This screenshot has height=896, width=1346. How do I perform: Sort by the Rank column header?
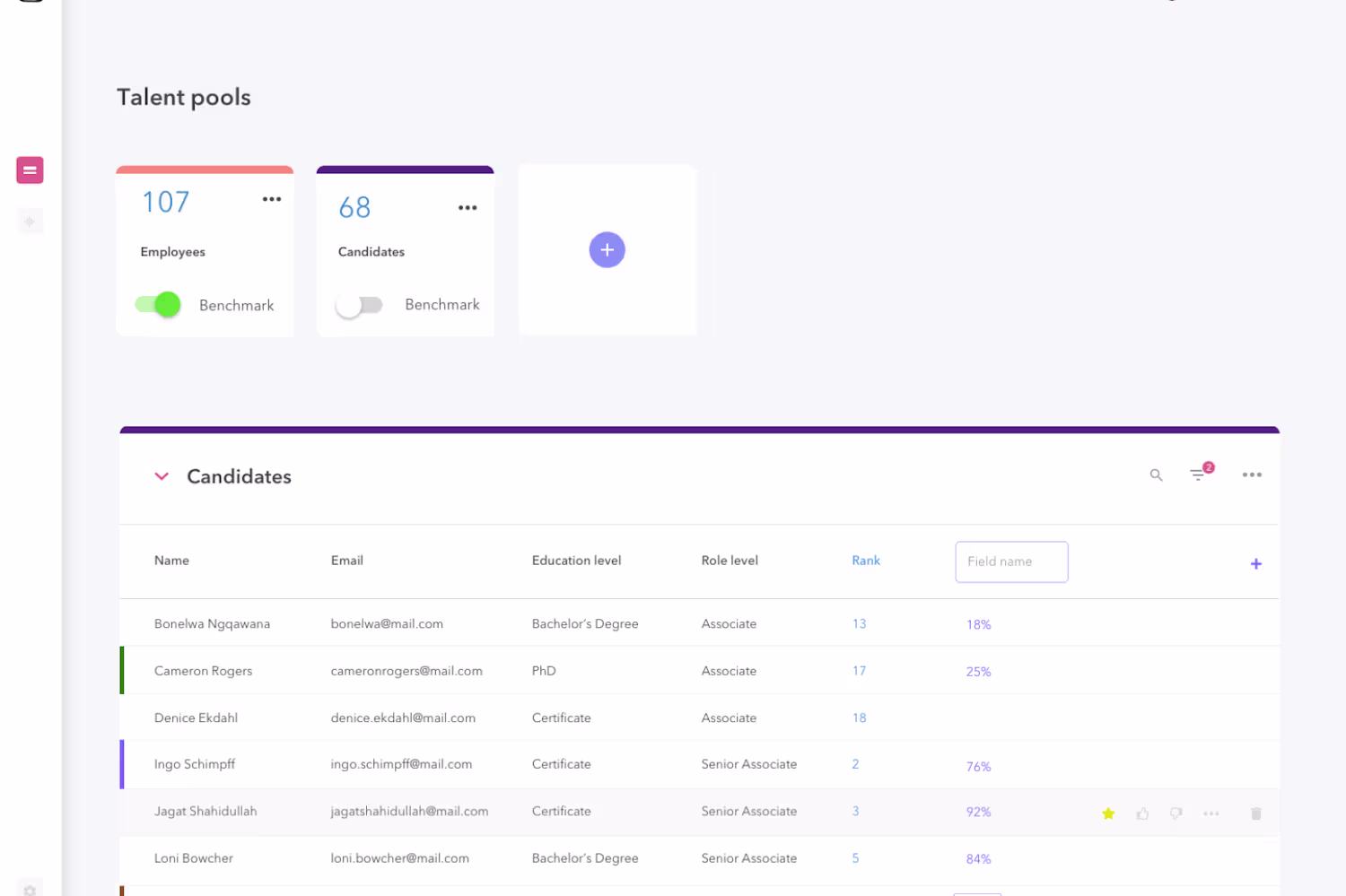coord(866,560)
